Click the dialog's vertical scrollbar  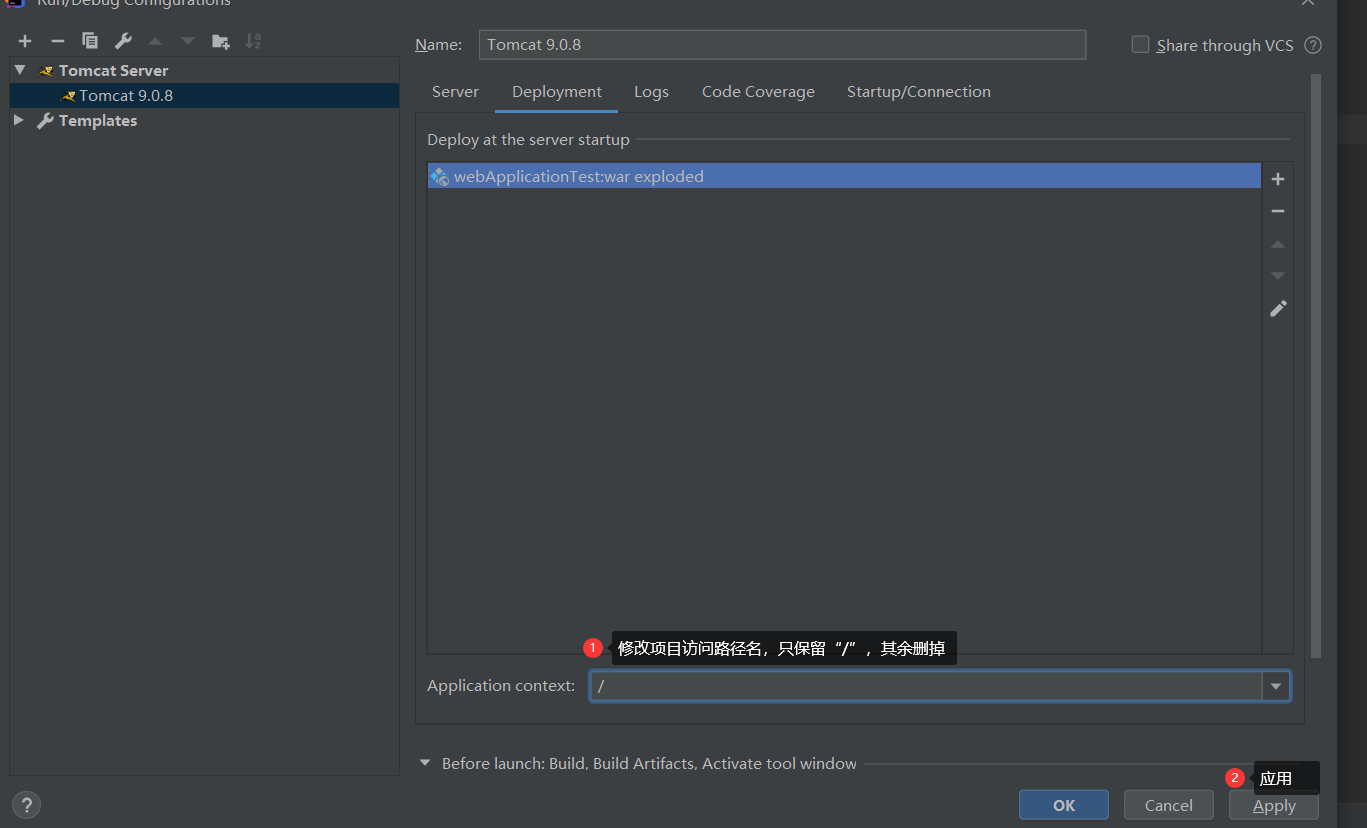(1316, 366)
